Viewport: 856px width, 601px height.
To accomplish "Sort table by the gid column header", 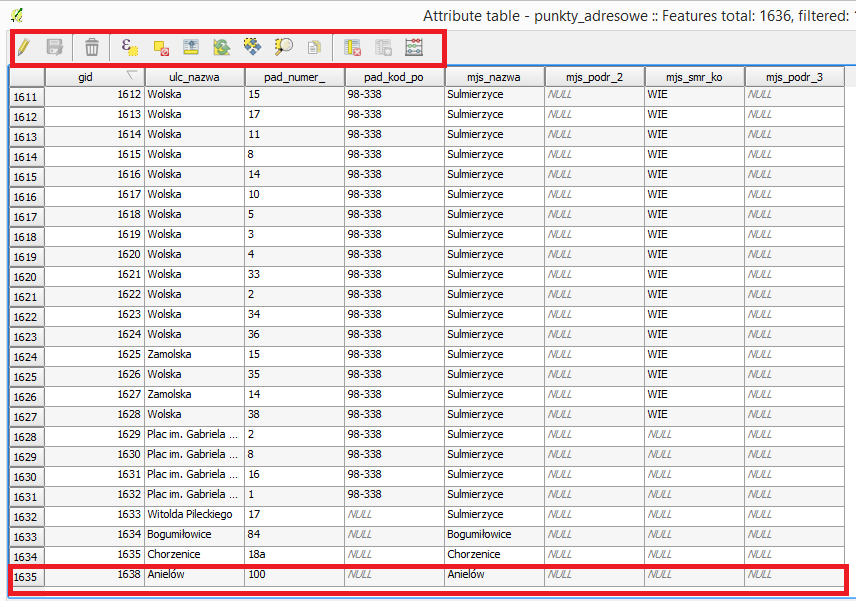I will pos(94,77).
